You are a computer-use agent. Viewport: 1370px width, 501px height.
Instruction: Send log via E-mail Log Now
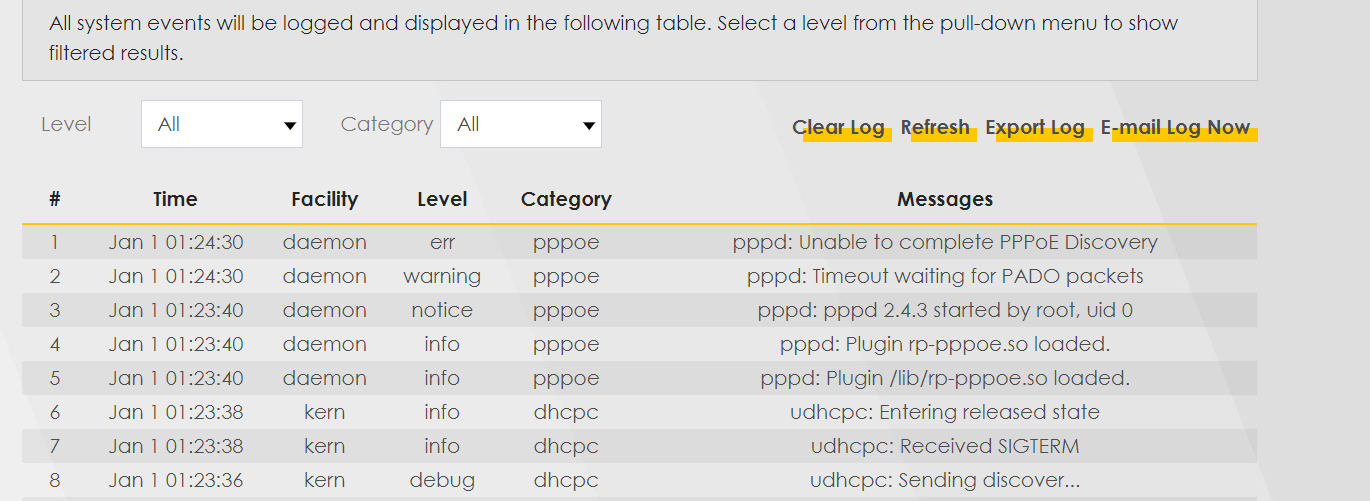click(x=1175, y=128)
